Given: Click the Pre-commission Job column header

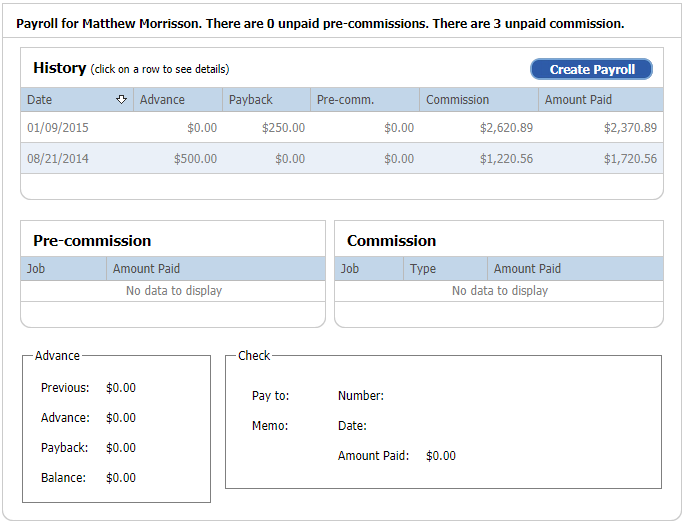Looking at the screenshot, I should pos(63,268).
